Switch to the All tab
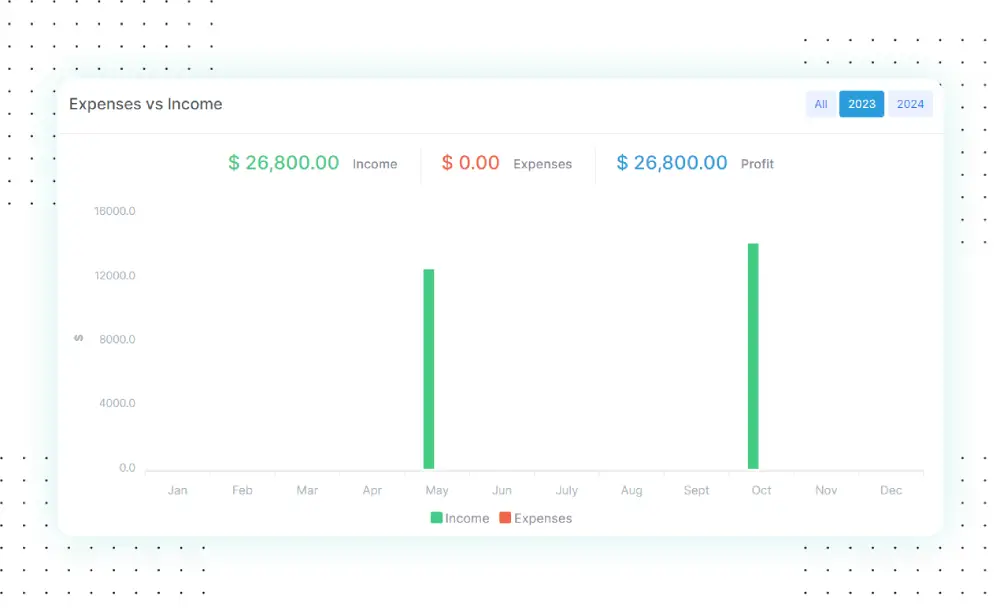Viewport: 1000px width, 614px height. (820, 103)
